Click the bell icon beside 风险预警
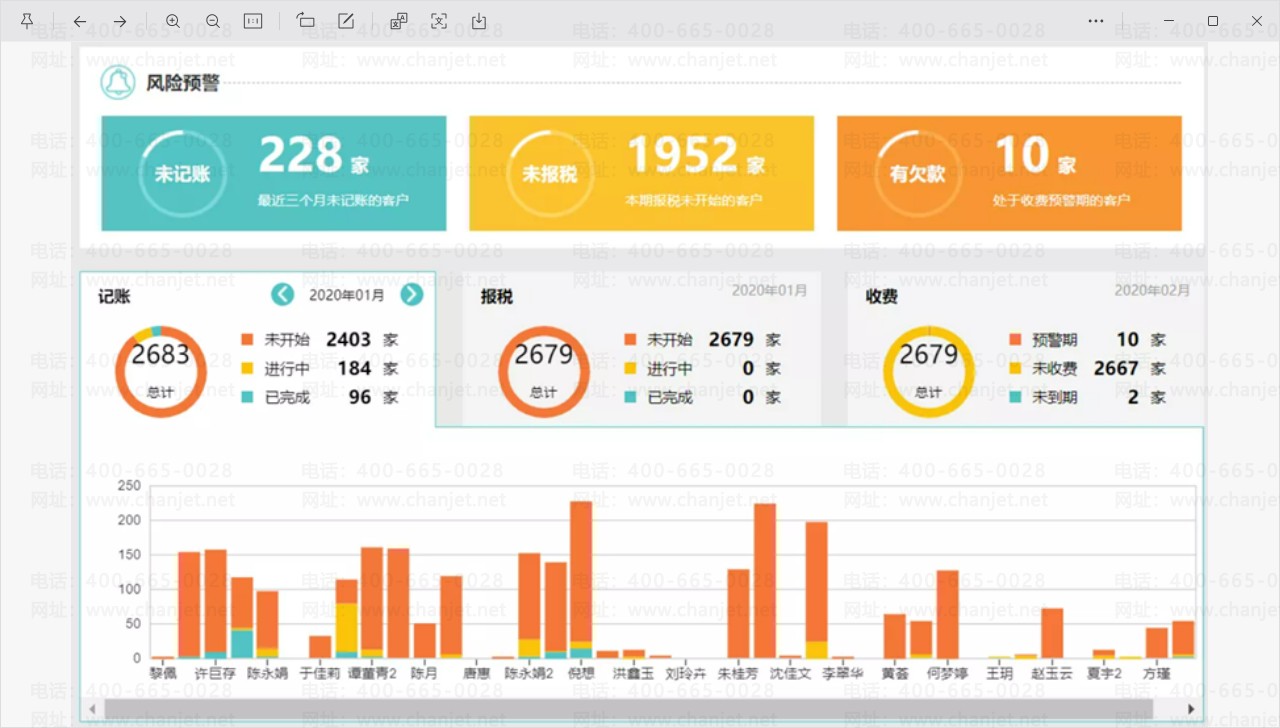Screen dimensions: 1280x728 point(118,82)
